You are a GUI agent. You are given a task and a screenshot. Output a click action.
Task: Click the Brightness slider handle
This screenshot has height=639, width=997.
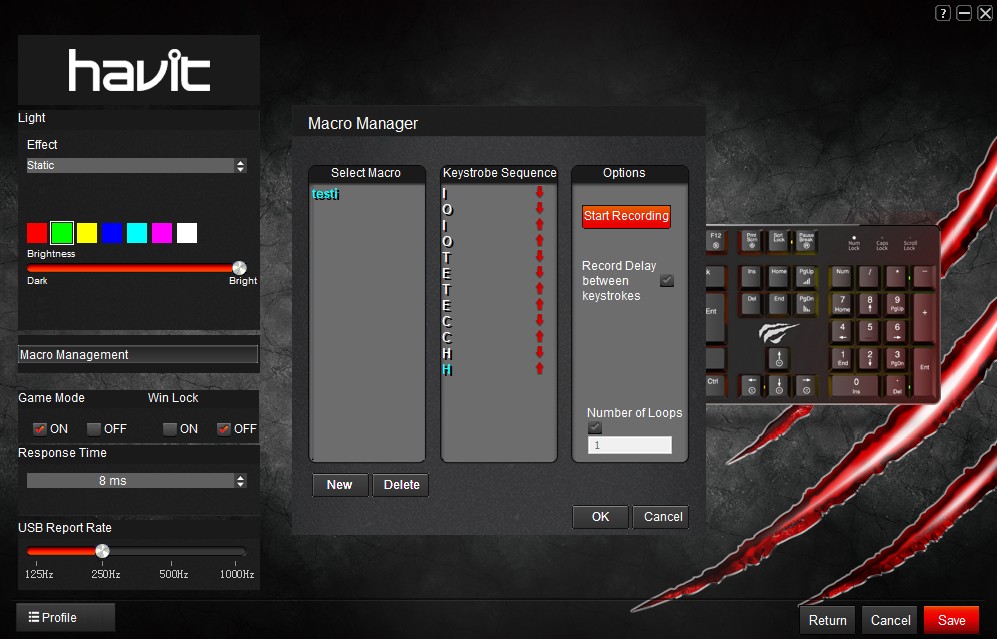[x=239, y=268]
